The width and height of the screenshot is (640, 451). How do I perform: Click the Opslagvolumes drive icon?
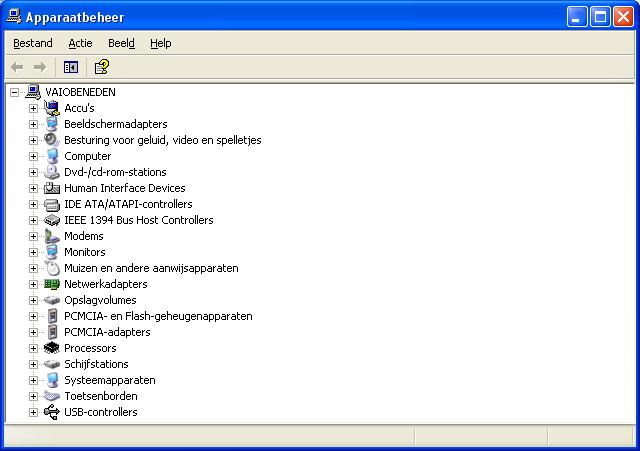[x=52, y=300]
